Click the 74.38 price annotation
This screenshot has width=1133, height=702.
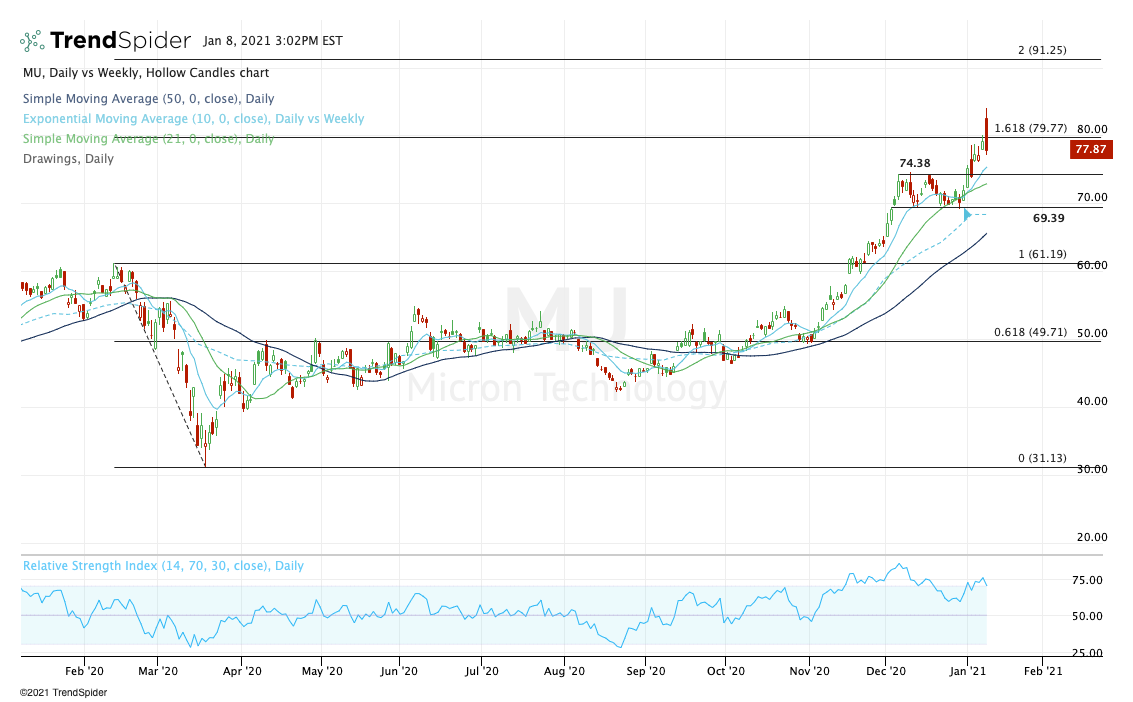[x=914, y=163]
